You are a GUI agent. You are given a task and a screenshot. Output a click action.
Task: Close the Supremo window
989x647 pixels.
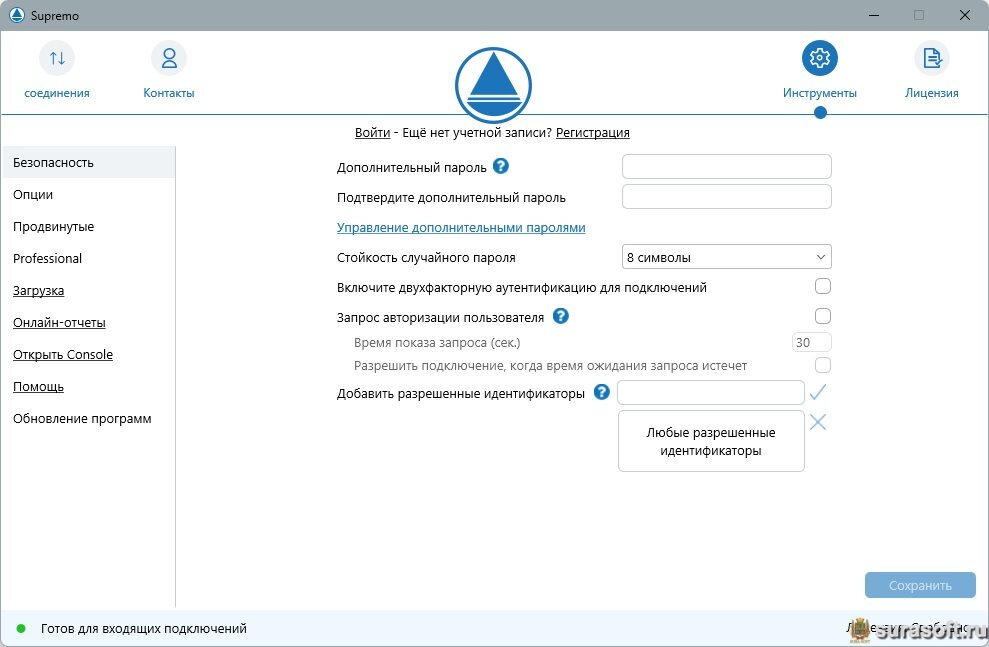964,15
